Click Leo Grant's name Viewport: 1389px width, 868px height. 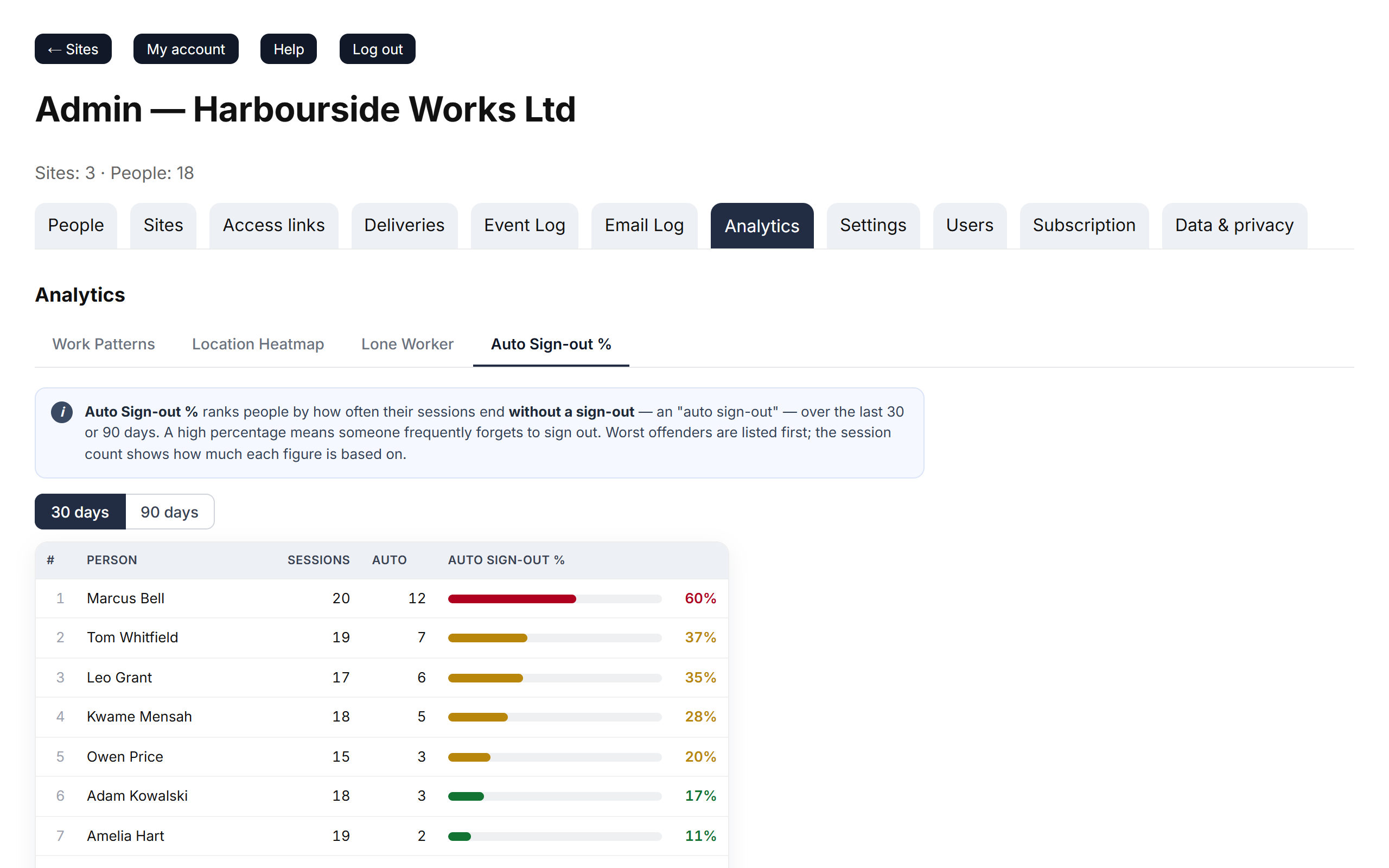click(119, 678)
